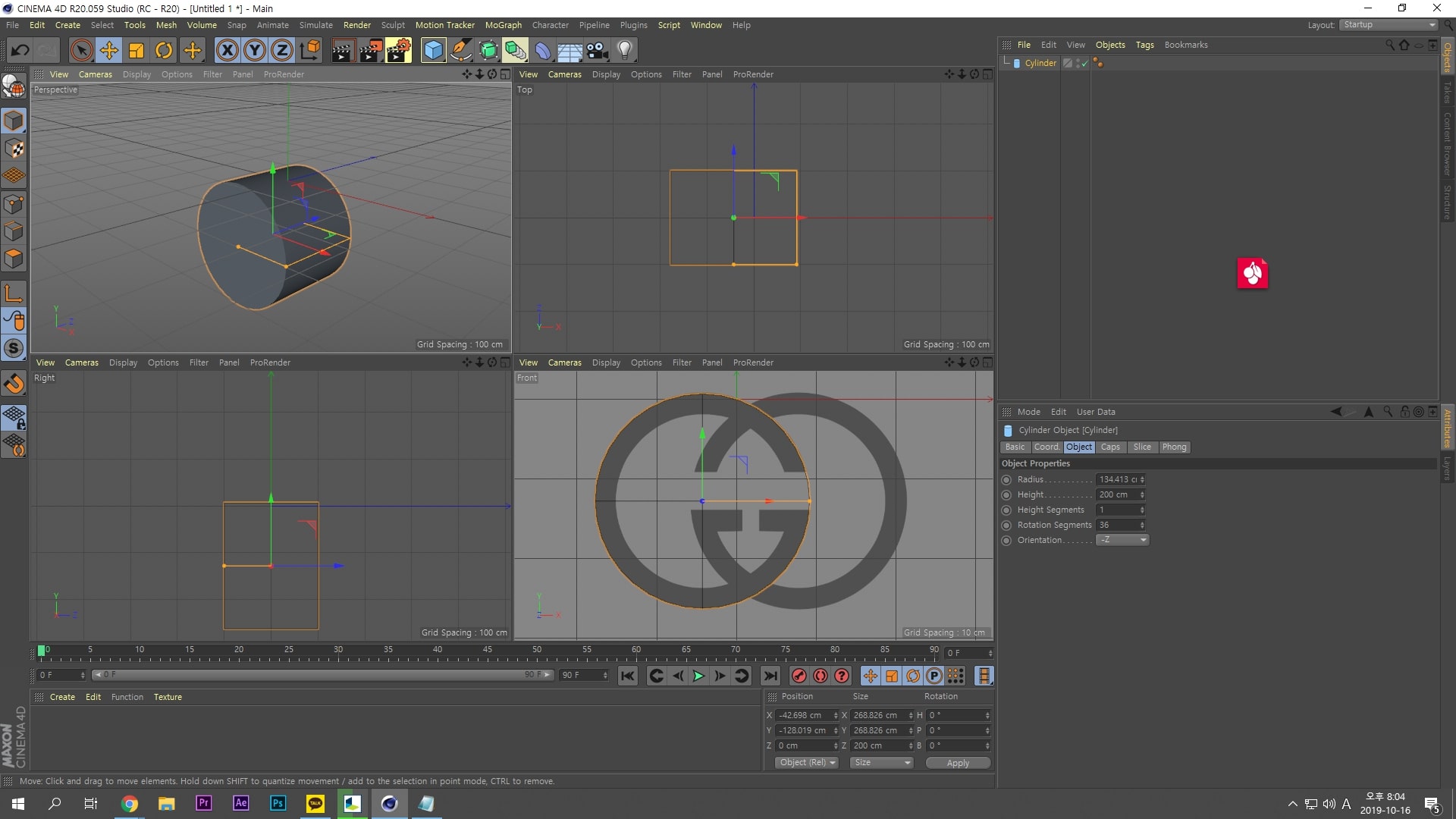Open Chrome from Windows taskbar
1456x819 pixels.
(130, 804)
